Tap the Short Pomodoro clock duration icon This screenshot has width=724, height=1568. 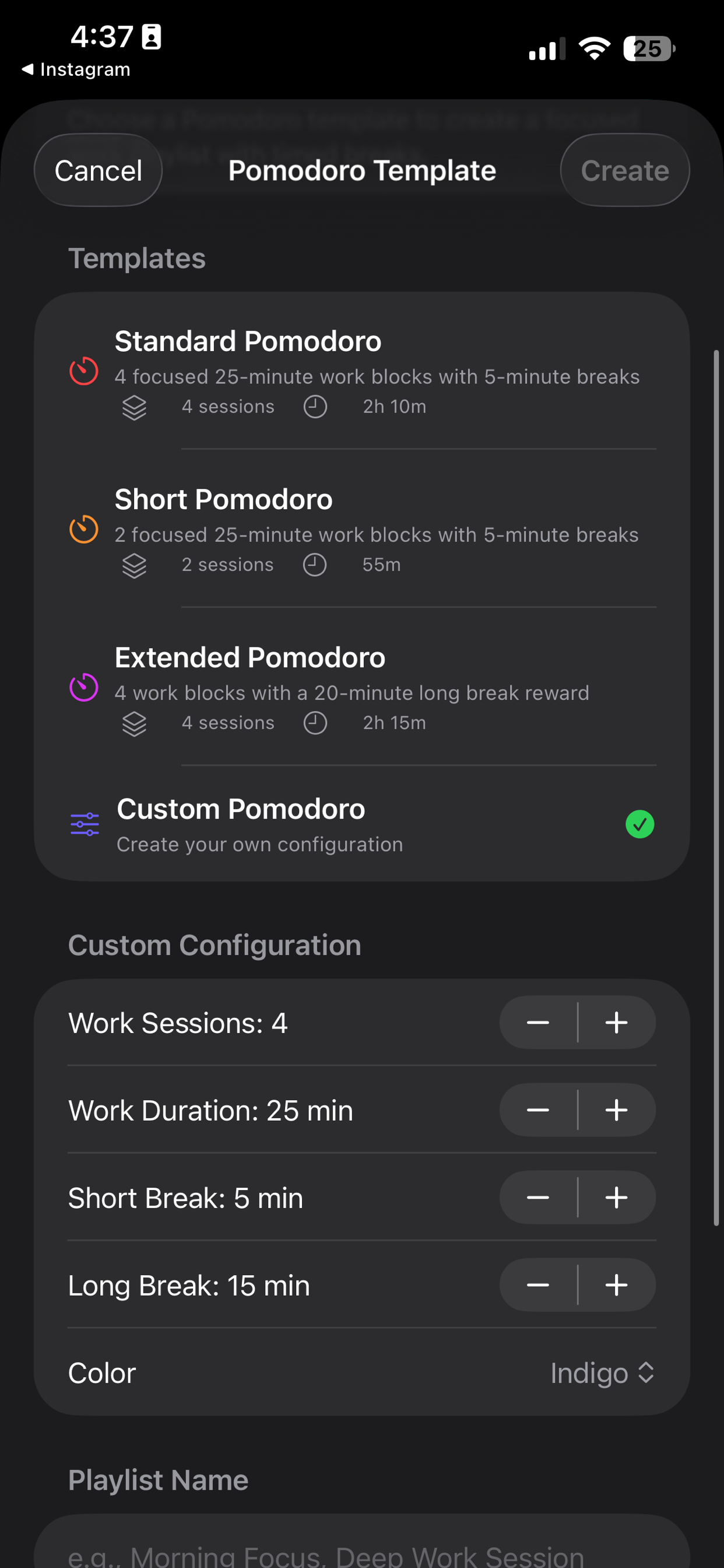[315, 565]
